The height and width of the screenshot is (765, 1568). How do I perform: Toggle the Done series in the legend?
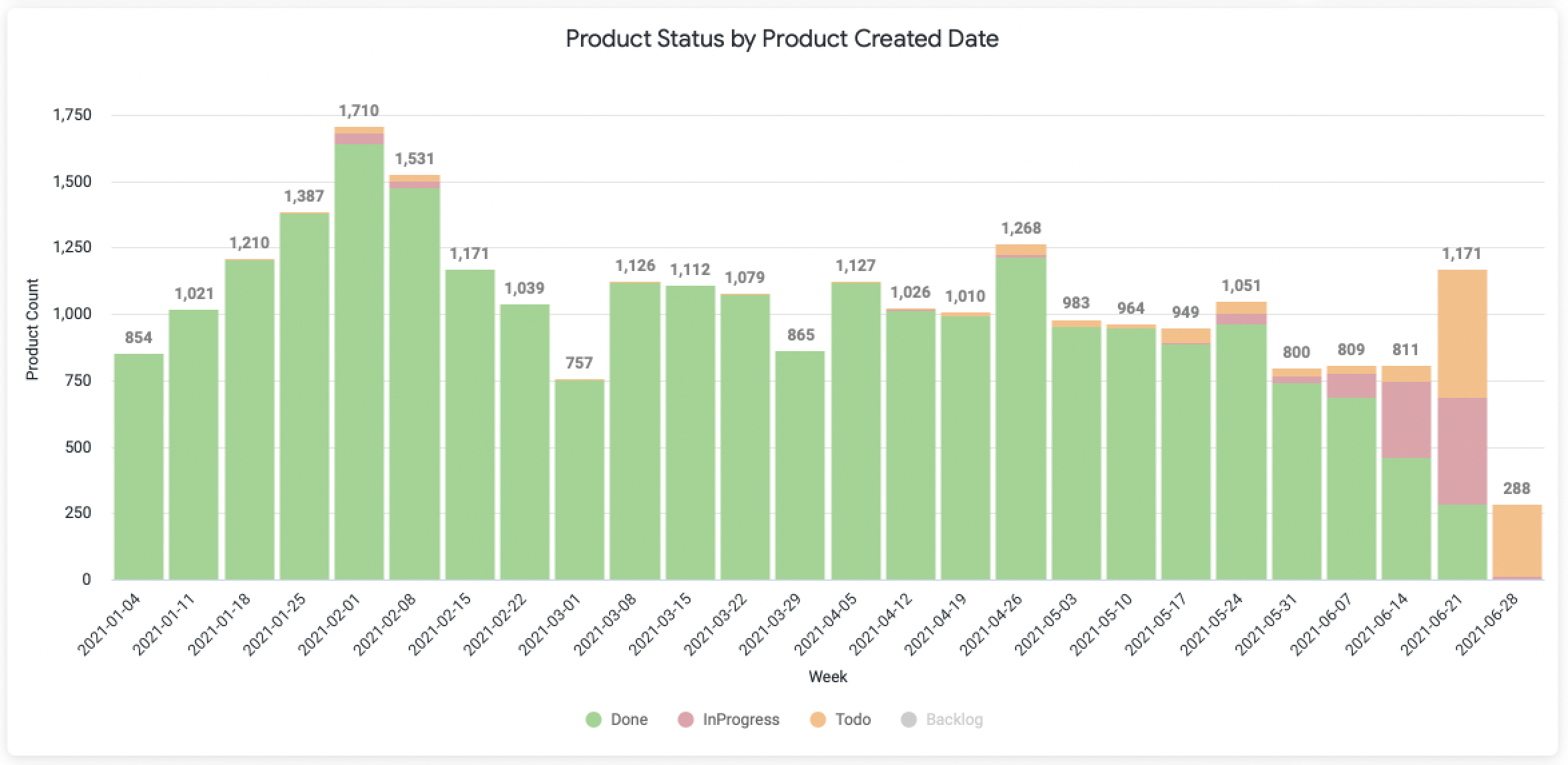click(x=616, y=720)
